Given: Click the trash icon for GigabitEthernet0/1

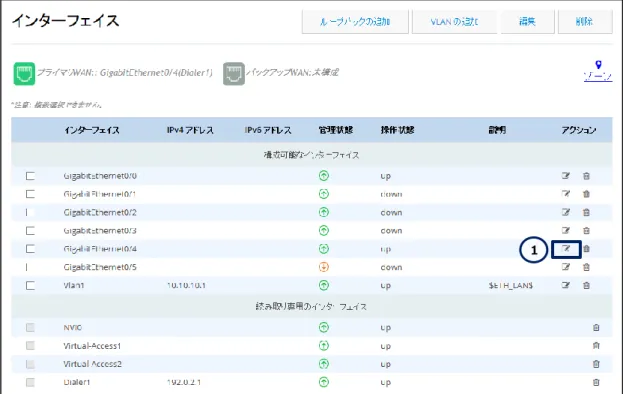Looking at the screenshot, I should pos(586,194).
